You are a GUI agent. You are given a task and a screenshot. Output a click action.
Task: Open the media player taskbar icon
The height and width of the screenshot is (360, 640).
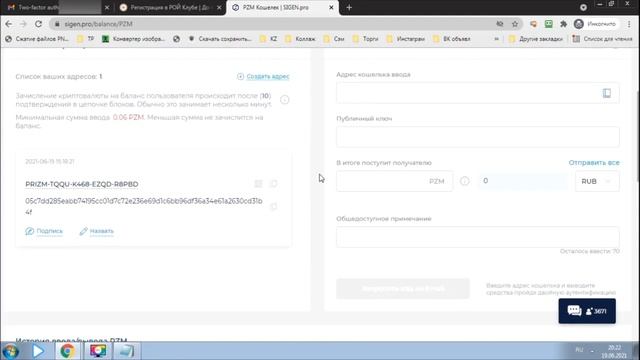click(x=38, y=351)
